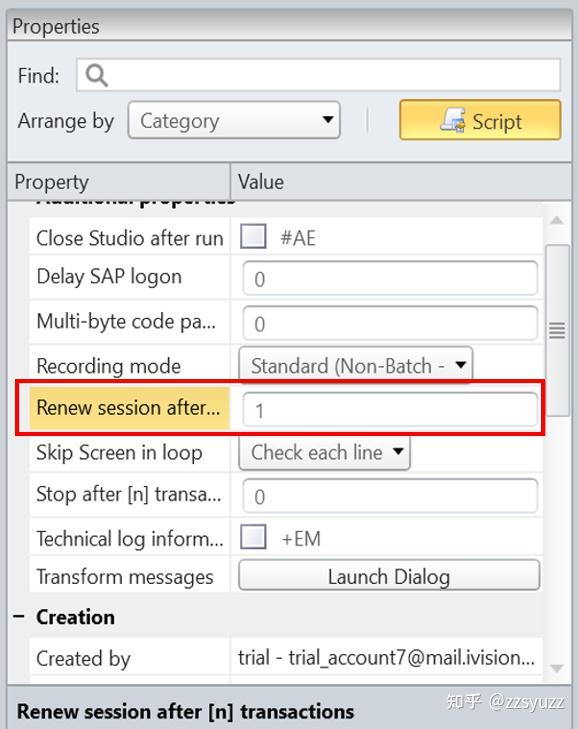The image size is (579, 729).
Task: Click the Renew session after value field
Action: tap(390, 409)
